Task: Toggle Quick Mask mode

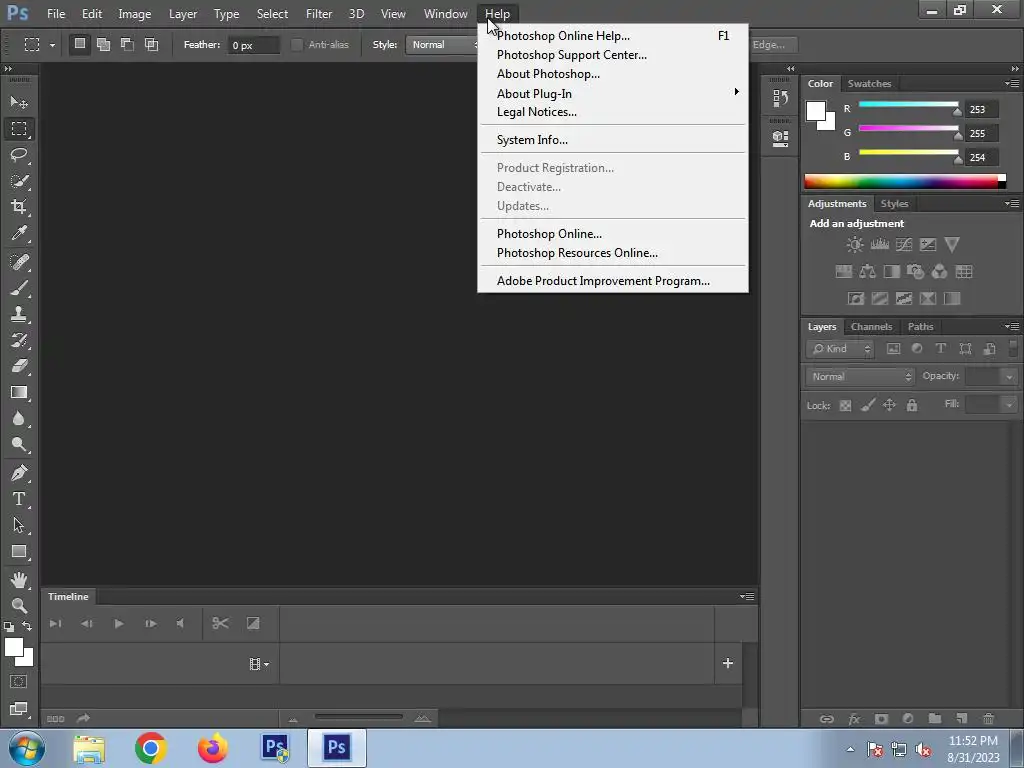Action: [19, 682]
